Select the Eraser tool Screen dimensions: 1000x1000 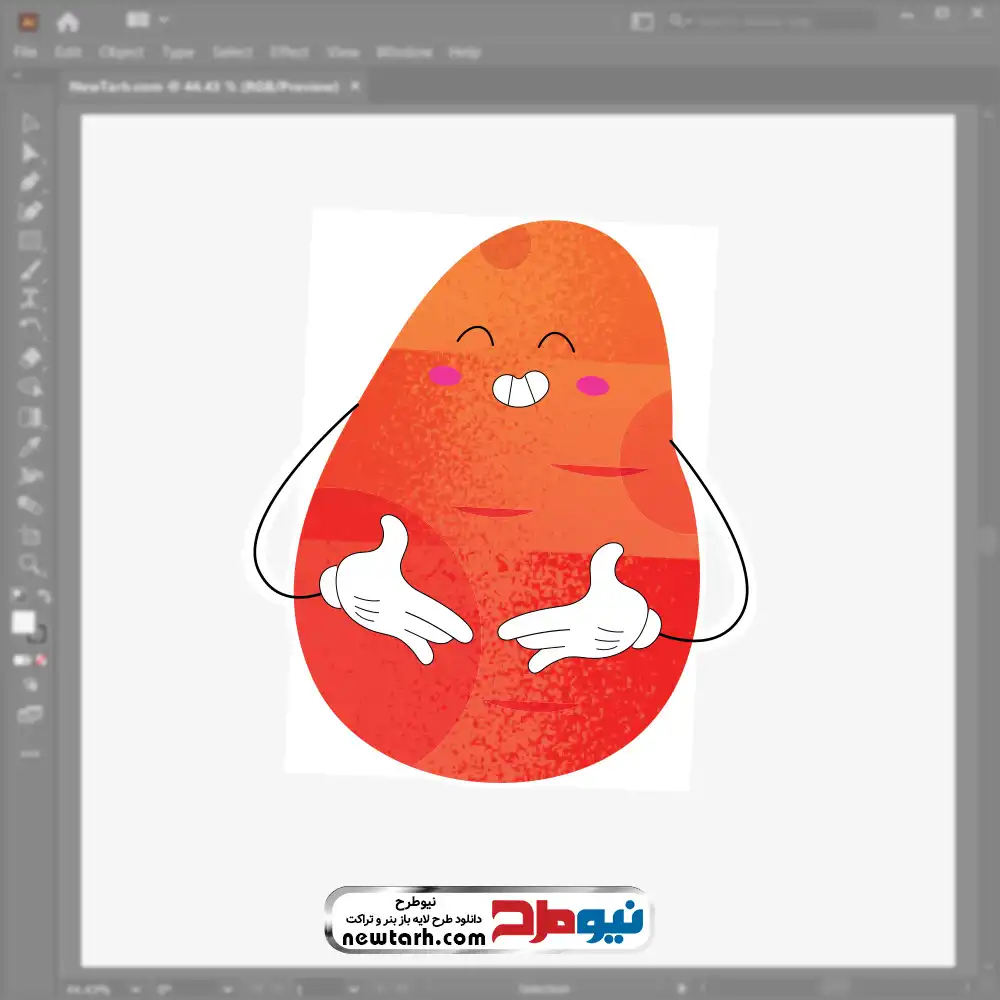point(30,357)
